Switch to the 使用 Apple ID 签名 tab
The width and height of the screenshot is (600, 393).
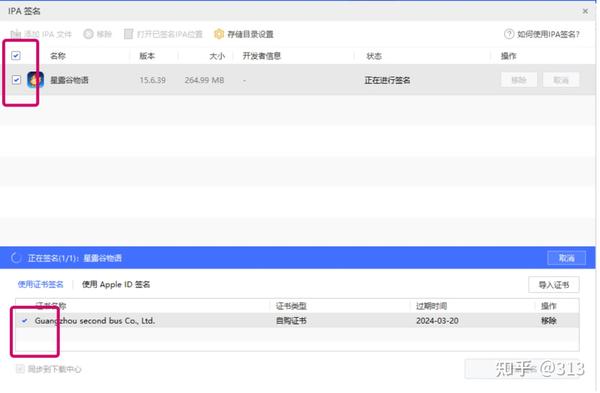[x=116, y=285]
